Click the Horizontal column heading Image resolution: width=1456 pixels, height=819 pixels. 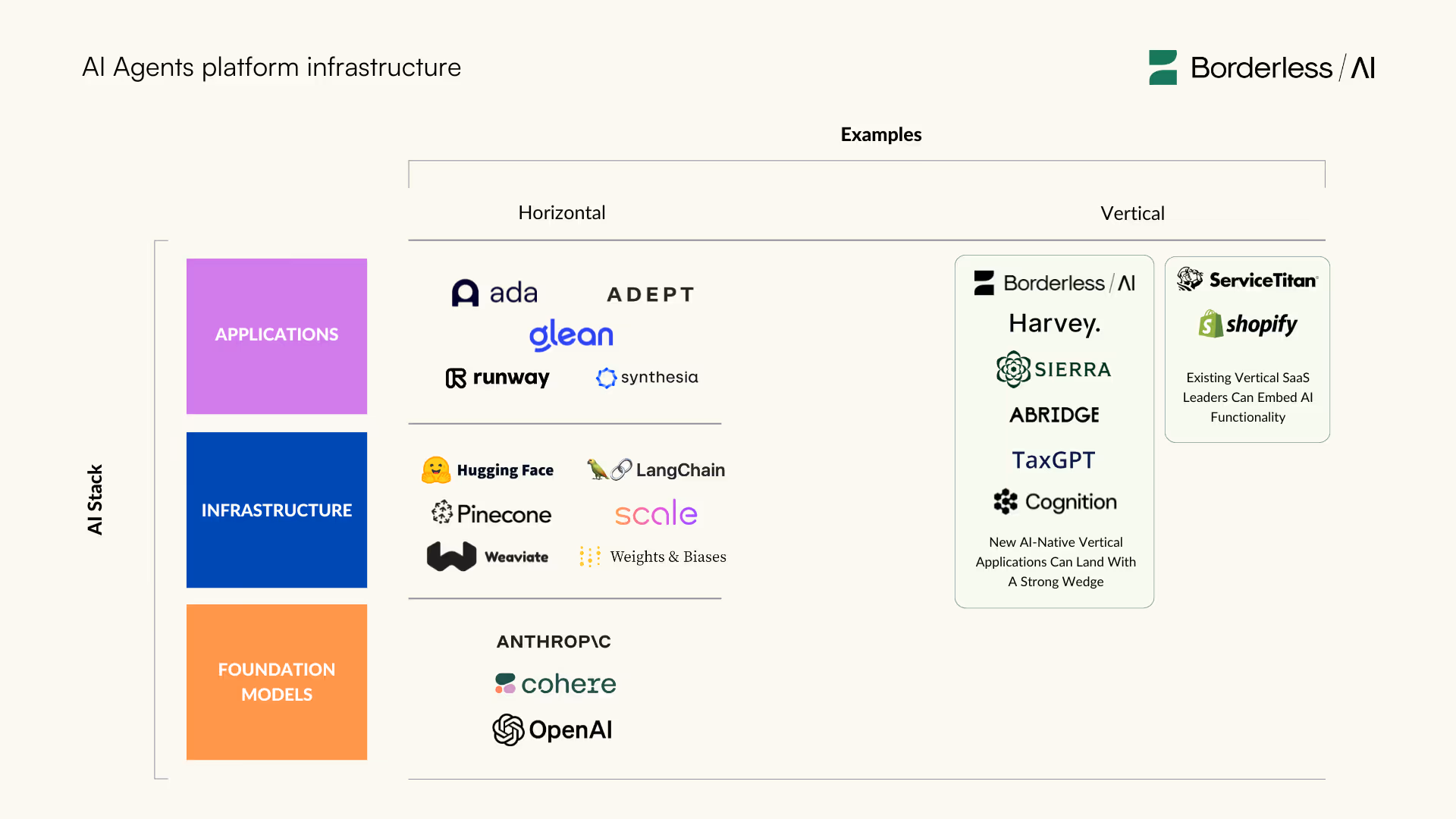click(x=562, y=212)
